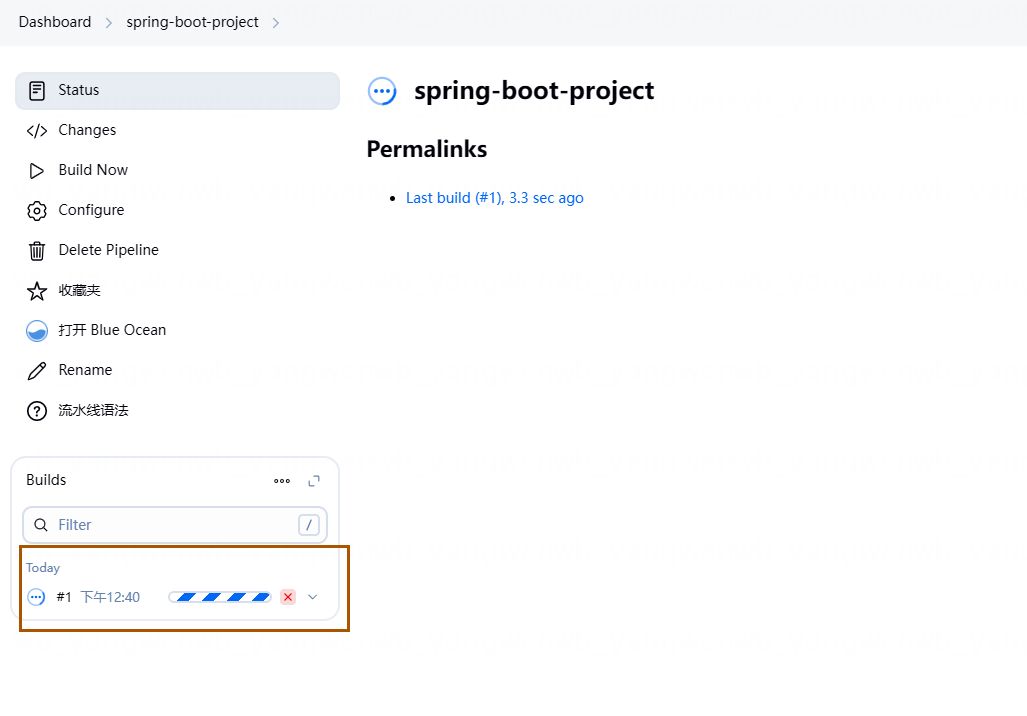Click the Configure gear icon
This screenshot has width=1027, height=716.
(x=37, y=211)
